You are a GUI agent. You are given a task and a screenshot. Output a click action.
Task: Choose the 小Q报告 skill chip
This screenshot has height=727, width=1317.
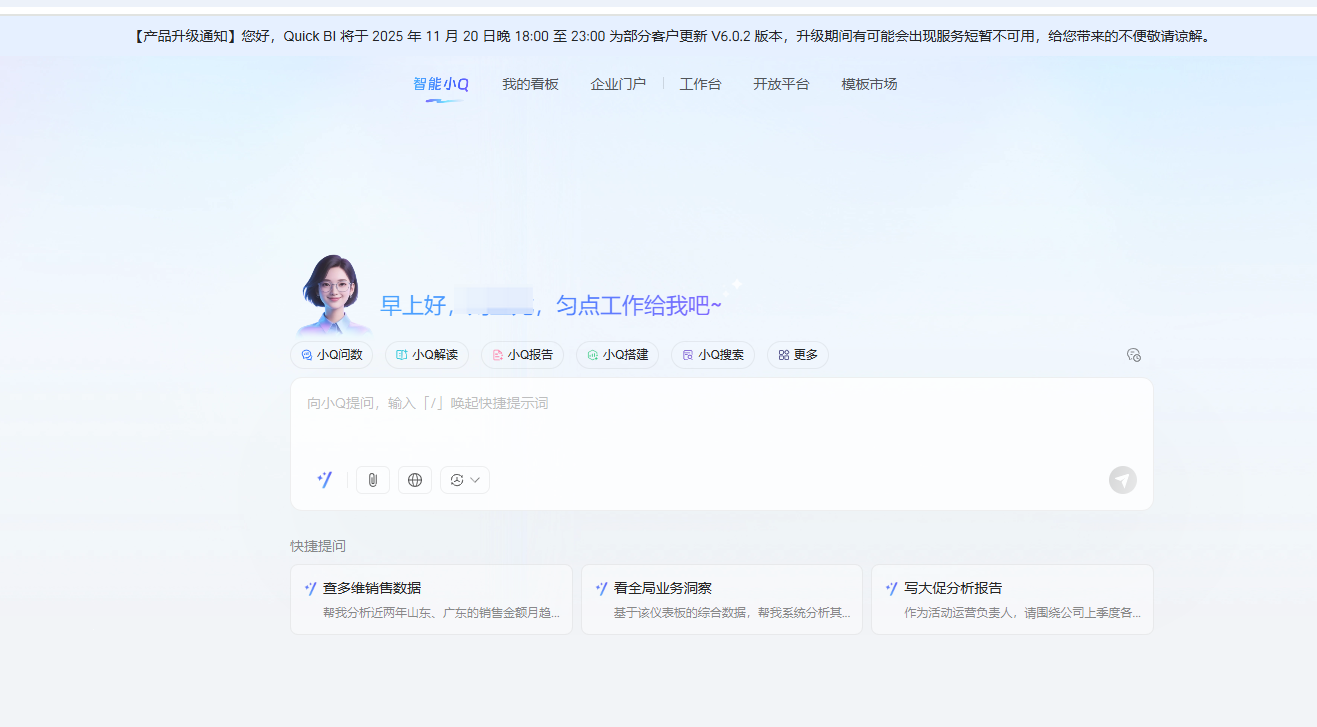click(522, 355)
